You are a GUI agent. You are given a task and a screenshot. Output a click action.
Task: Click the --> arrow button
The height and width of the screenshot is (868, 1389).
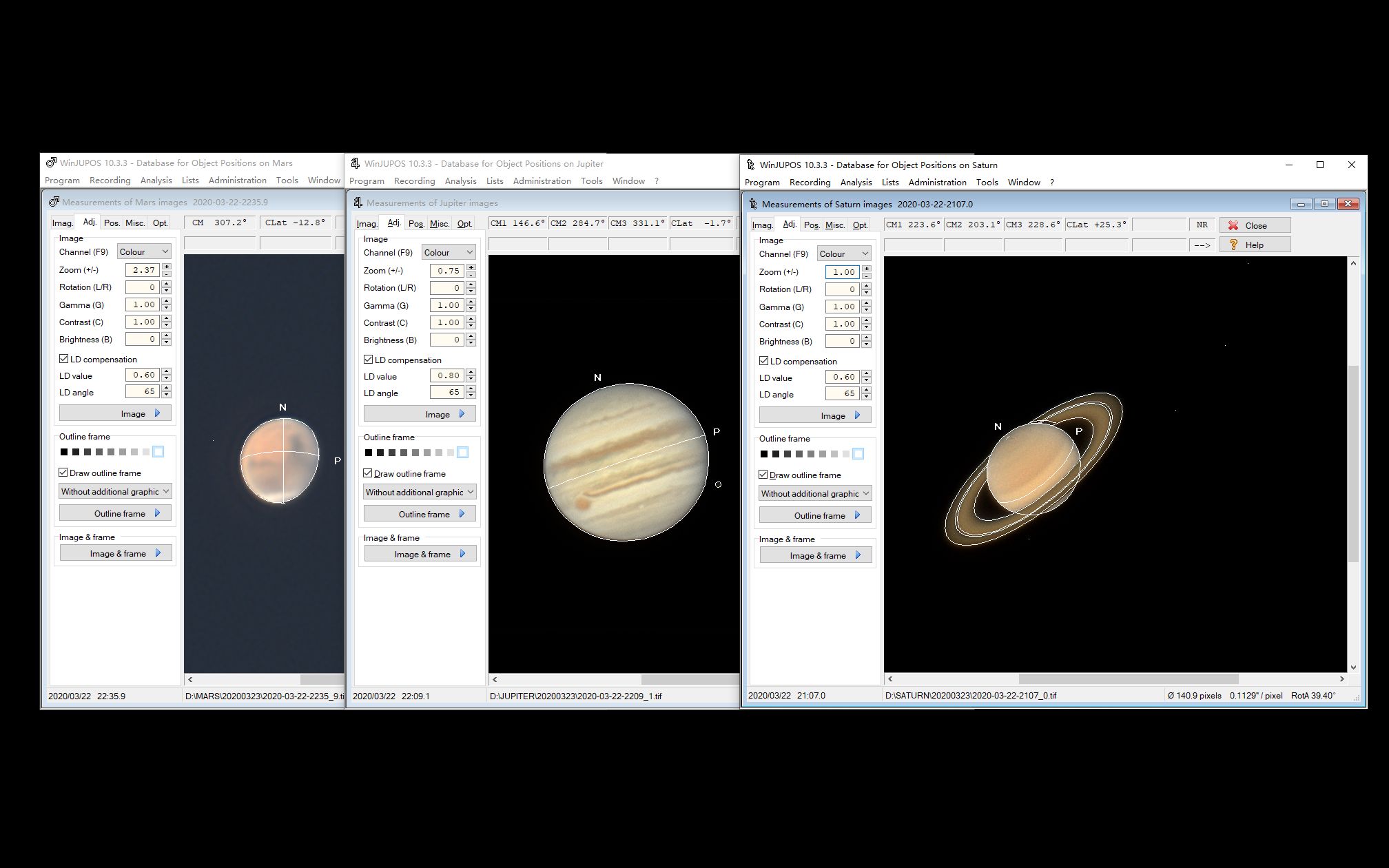1202,245
